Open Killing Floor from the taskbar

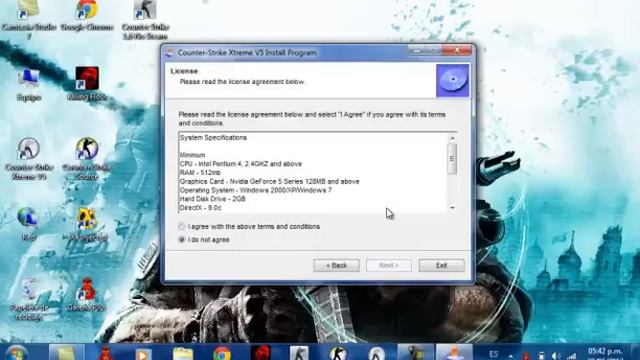[261, 353]
